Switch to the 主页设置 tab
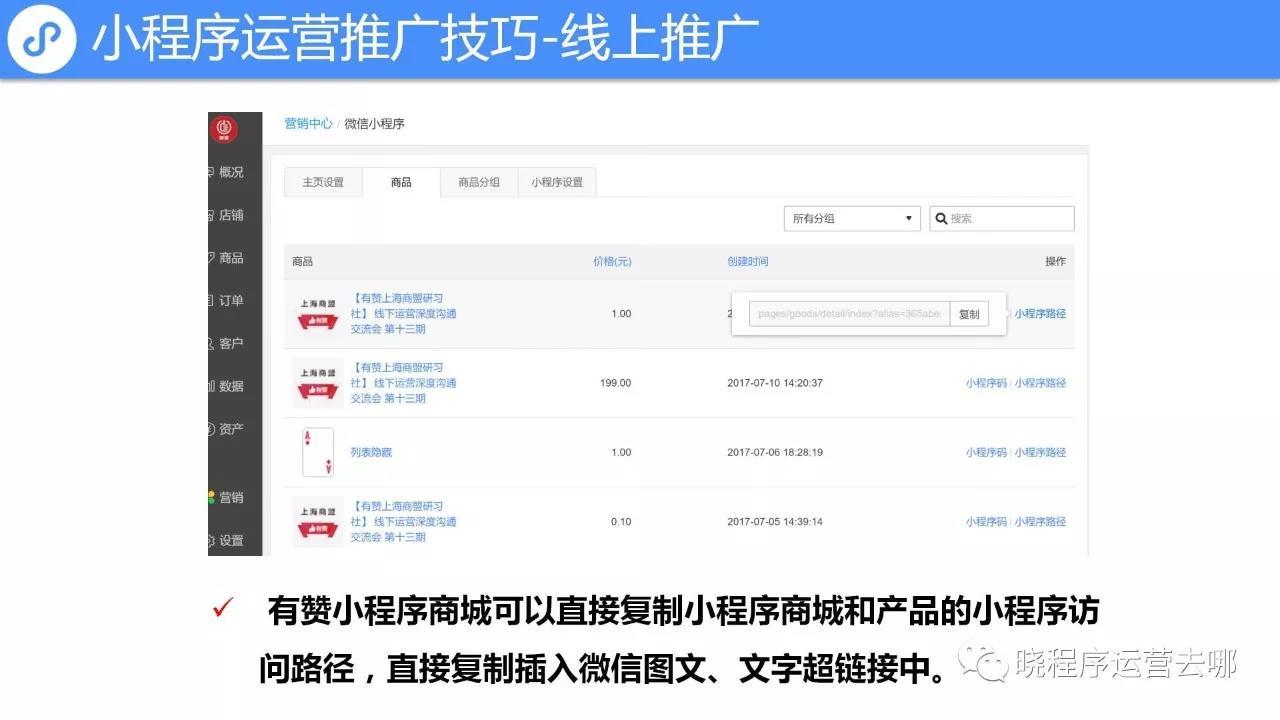Screen dimensions: 1280x720 [323, 182]
